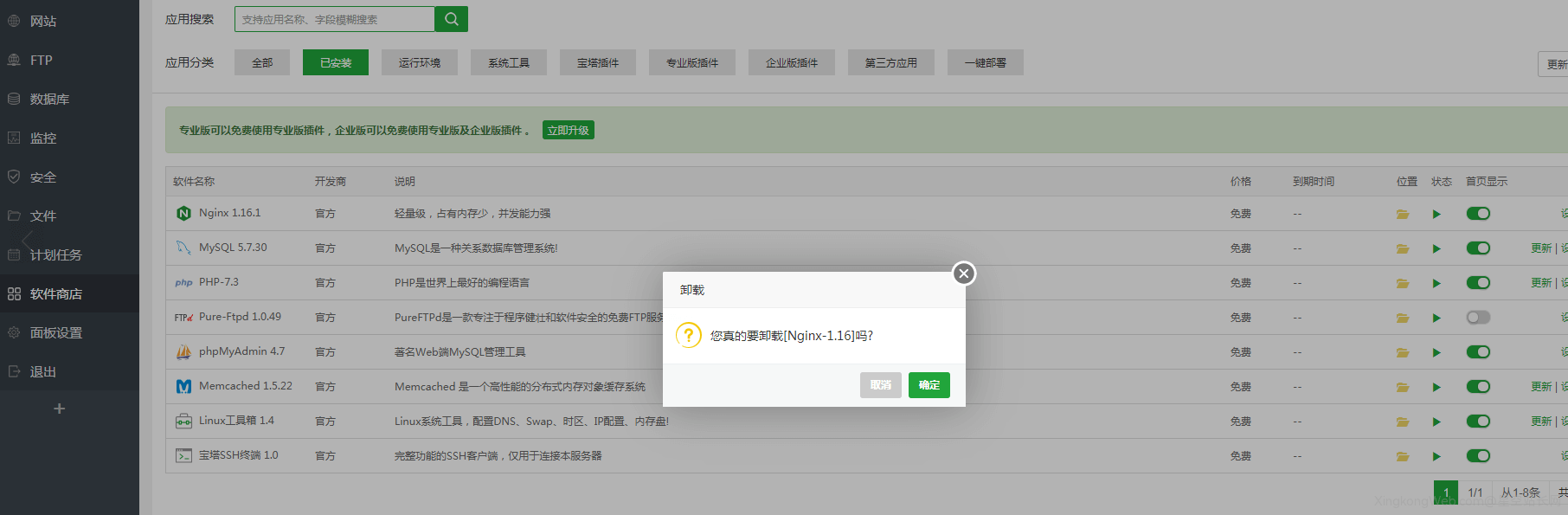Toggle Nginx 首页显示 switch

pos(1478,214)
